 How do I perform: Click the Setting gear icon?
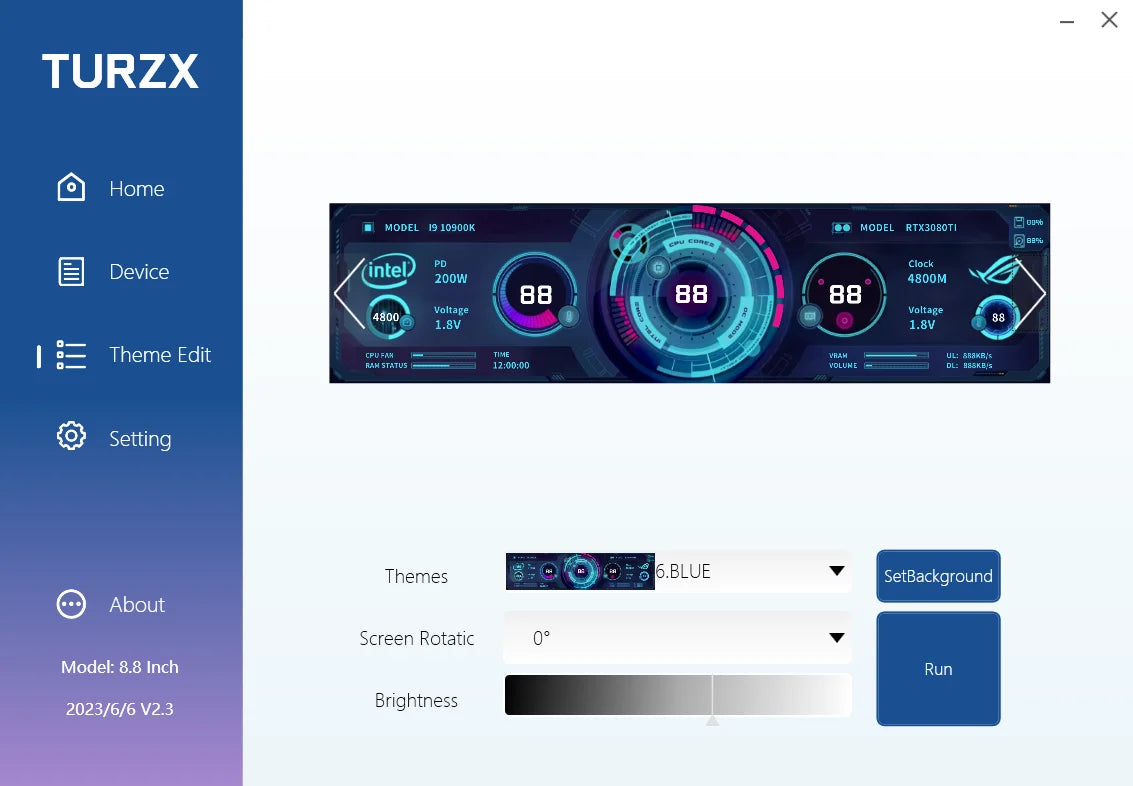click(71, 437)
